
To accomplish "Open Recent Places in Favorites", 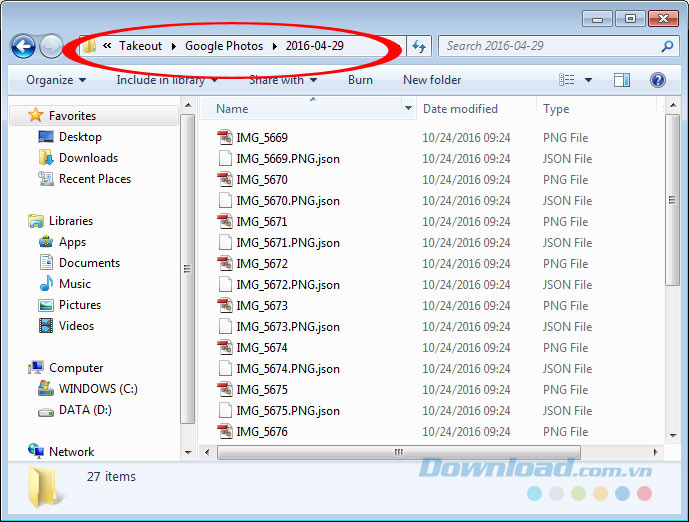I will [95, 179].
